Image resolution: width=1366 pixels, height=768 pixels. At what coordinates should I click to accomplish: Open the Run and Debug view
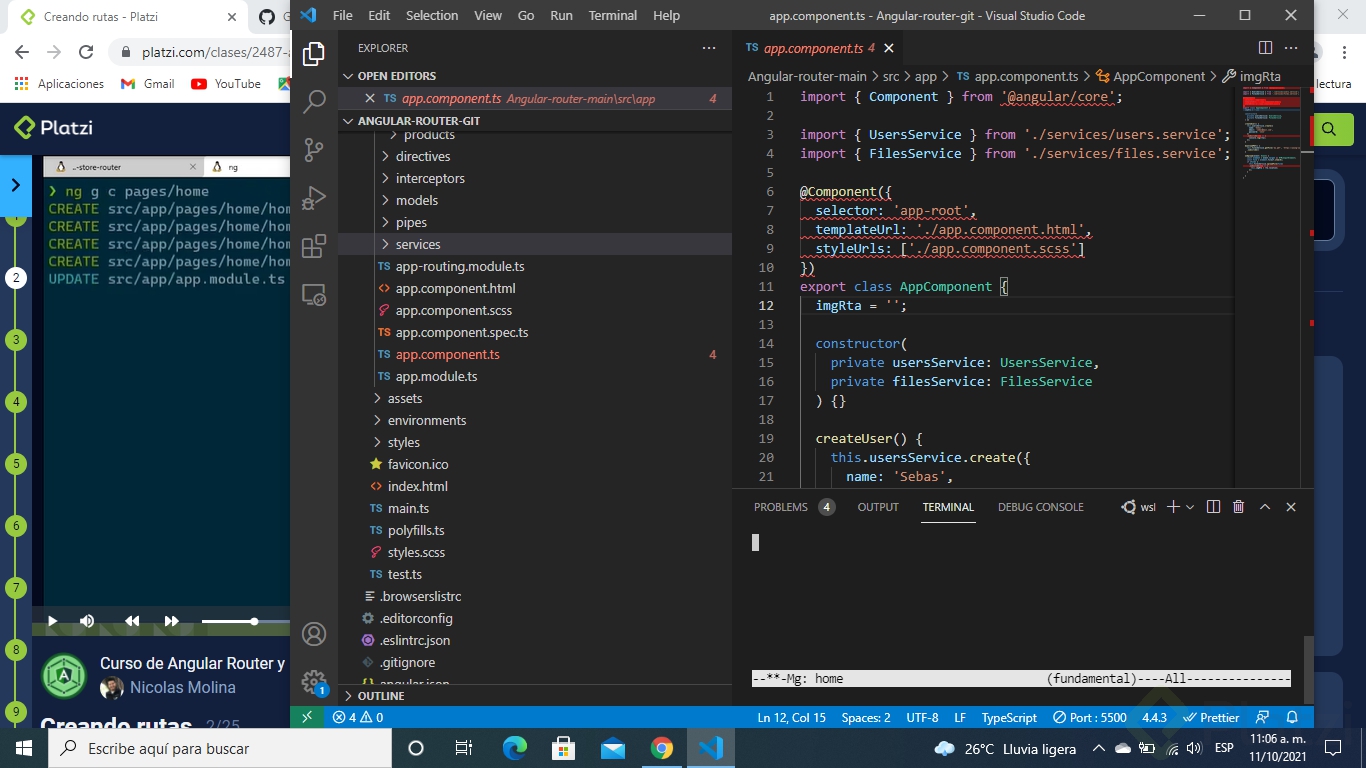click(314, 198)
